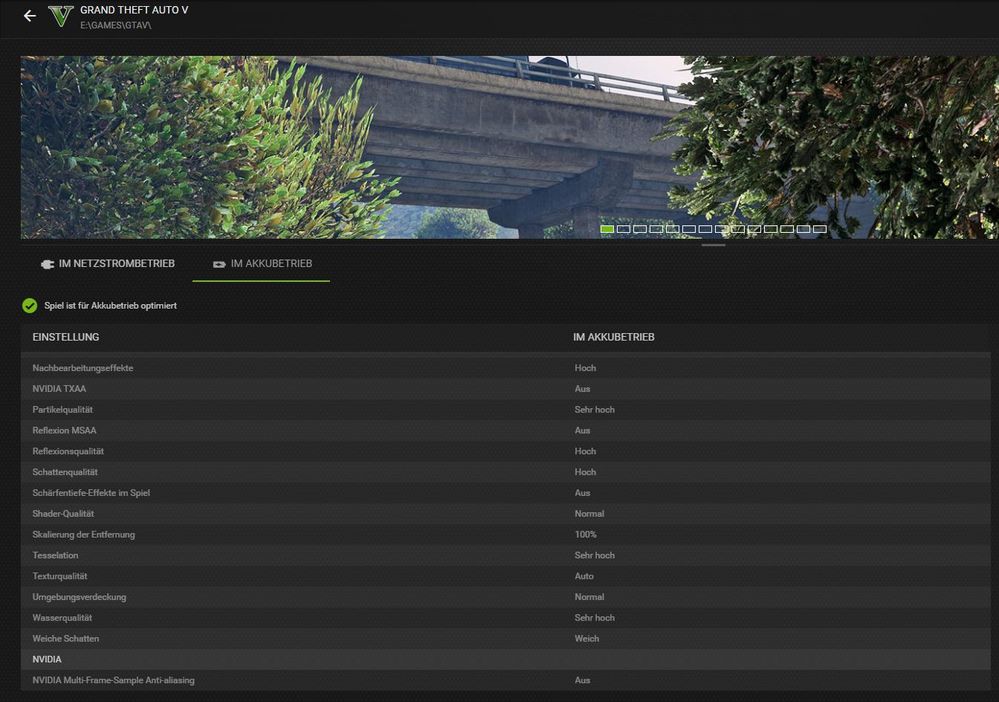Screen dimensions: 999x702
Task: Select the Skalierung der Entfernung 100% value
Action: tap(585, 534)
